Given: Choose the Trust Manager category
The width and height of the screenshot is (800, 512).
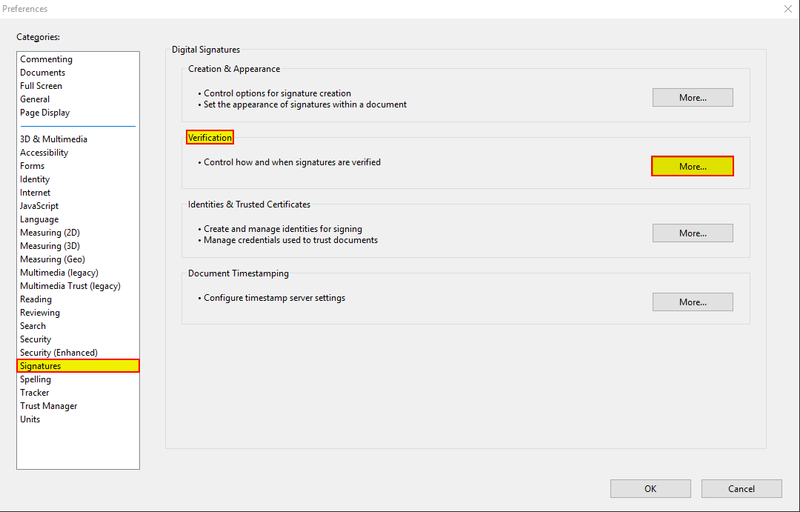Looking at the screenshot, I should tap(49, 406).
